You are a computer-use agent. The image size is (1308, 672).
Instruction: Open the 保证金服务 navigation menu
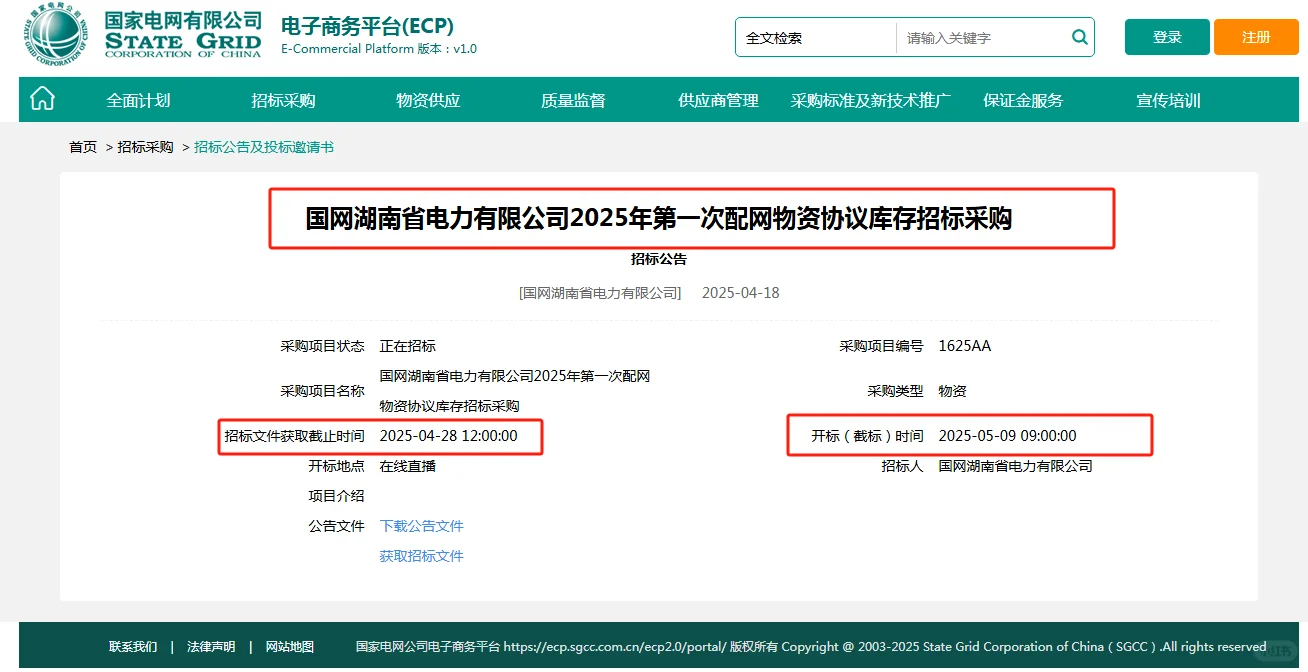point(1021,99)
